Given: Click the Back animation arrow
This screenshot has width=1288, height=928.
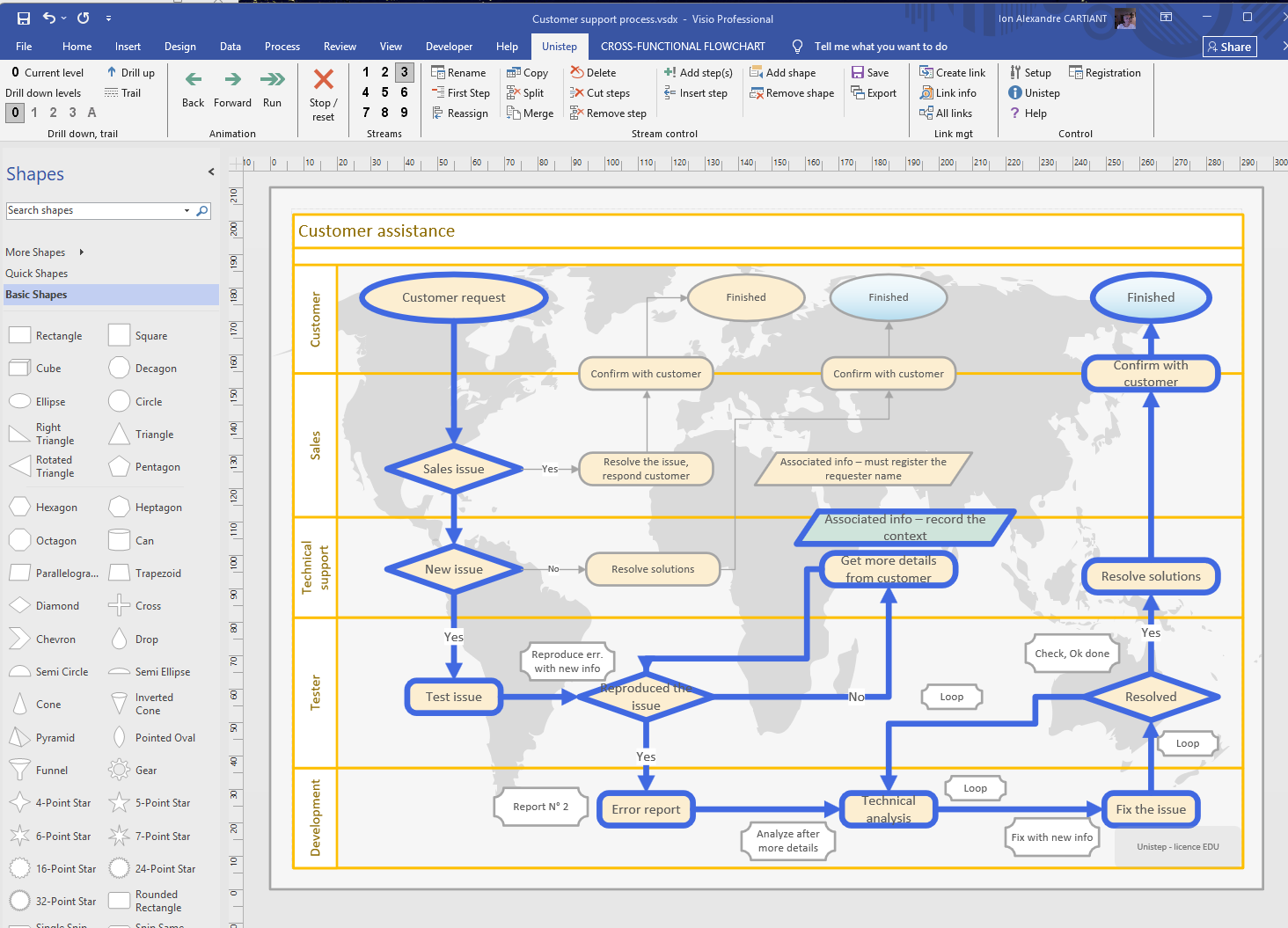Looking at the screenshot, I should [x=194, y=80].
